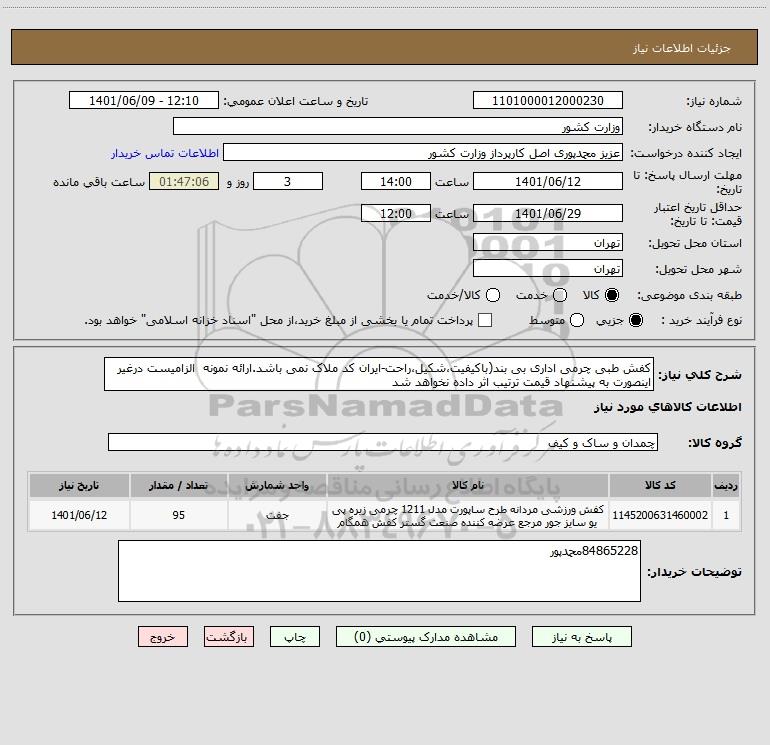The height and width of the screenshot is (745, 770).
Task: Open buyer contact info link اطلاعات تماس خریدار
Action: [165, 153]
